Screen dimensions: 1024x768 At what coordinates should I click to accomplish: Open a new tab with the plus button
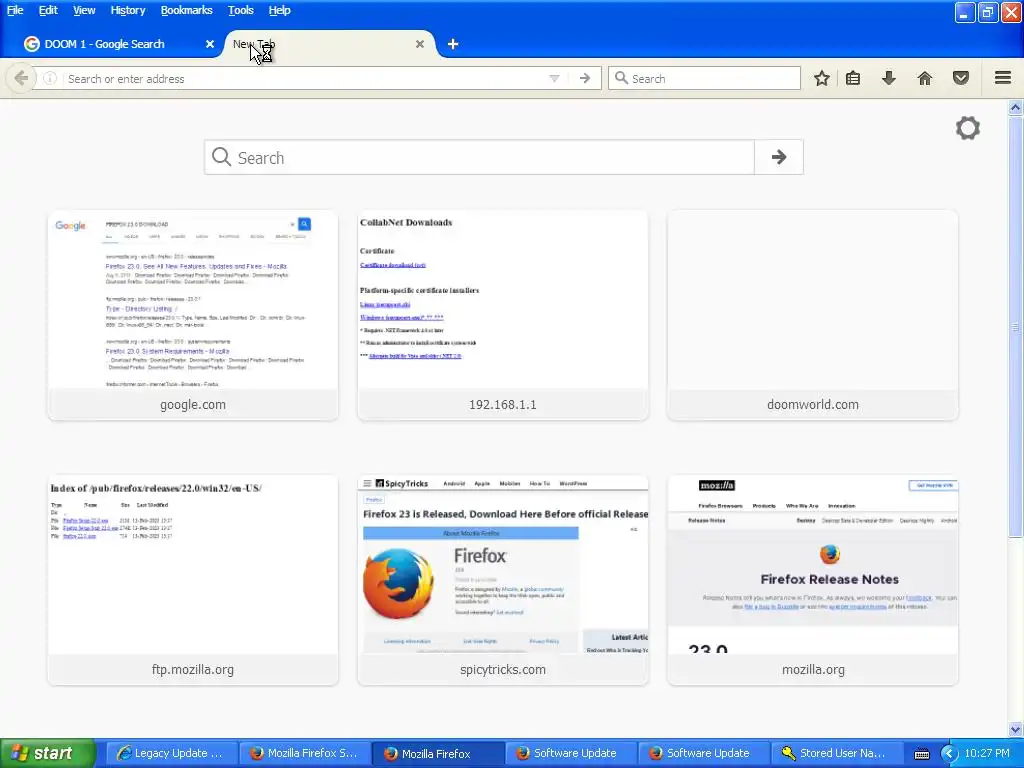click(453, 44)
